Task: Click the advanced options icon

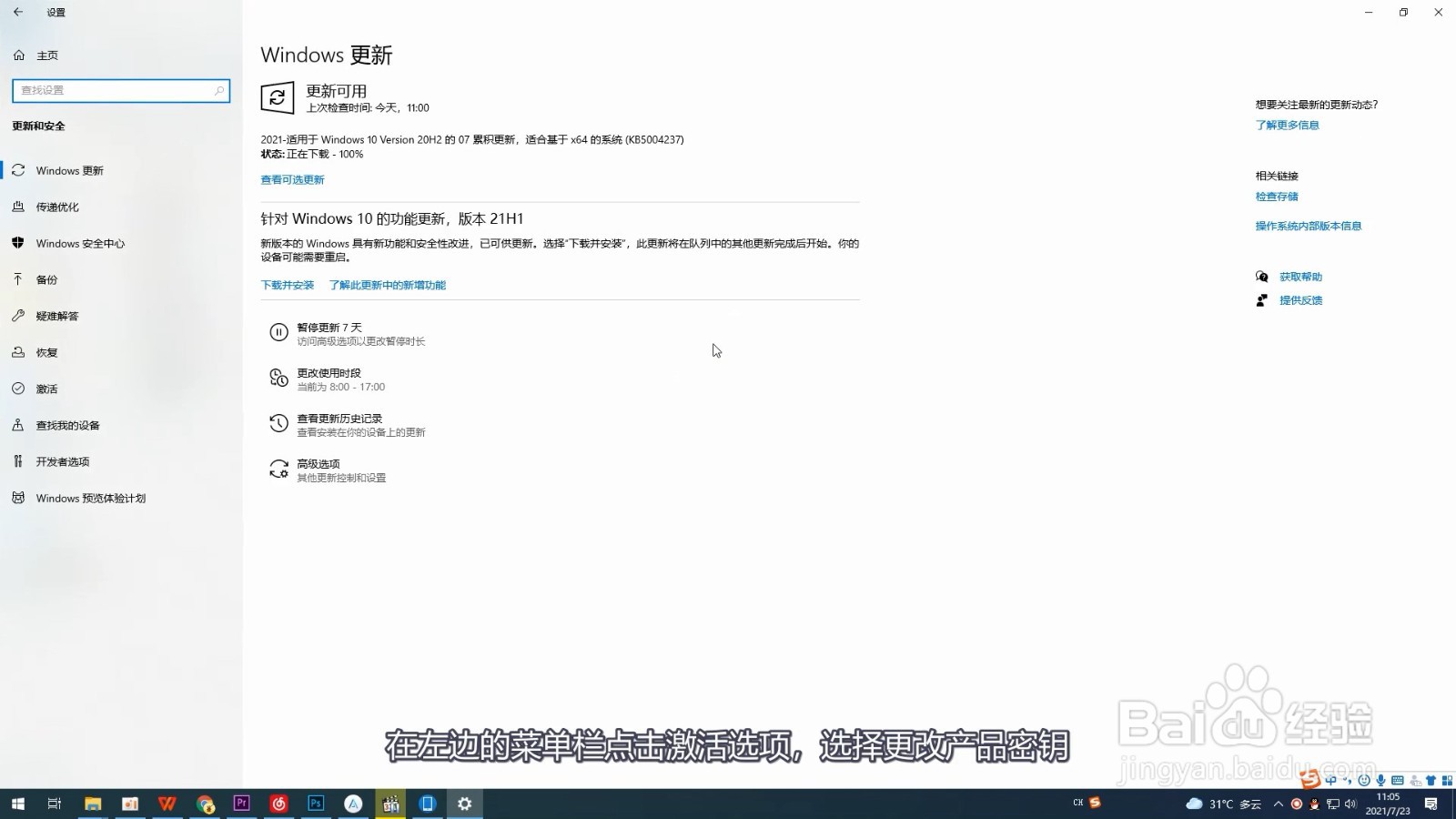Action: point(278,469)
